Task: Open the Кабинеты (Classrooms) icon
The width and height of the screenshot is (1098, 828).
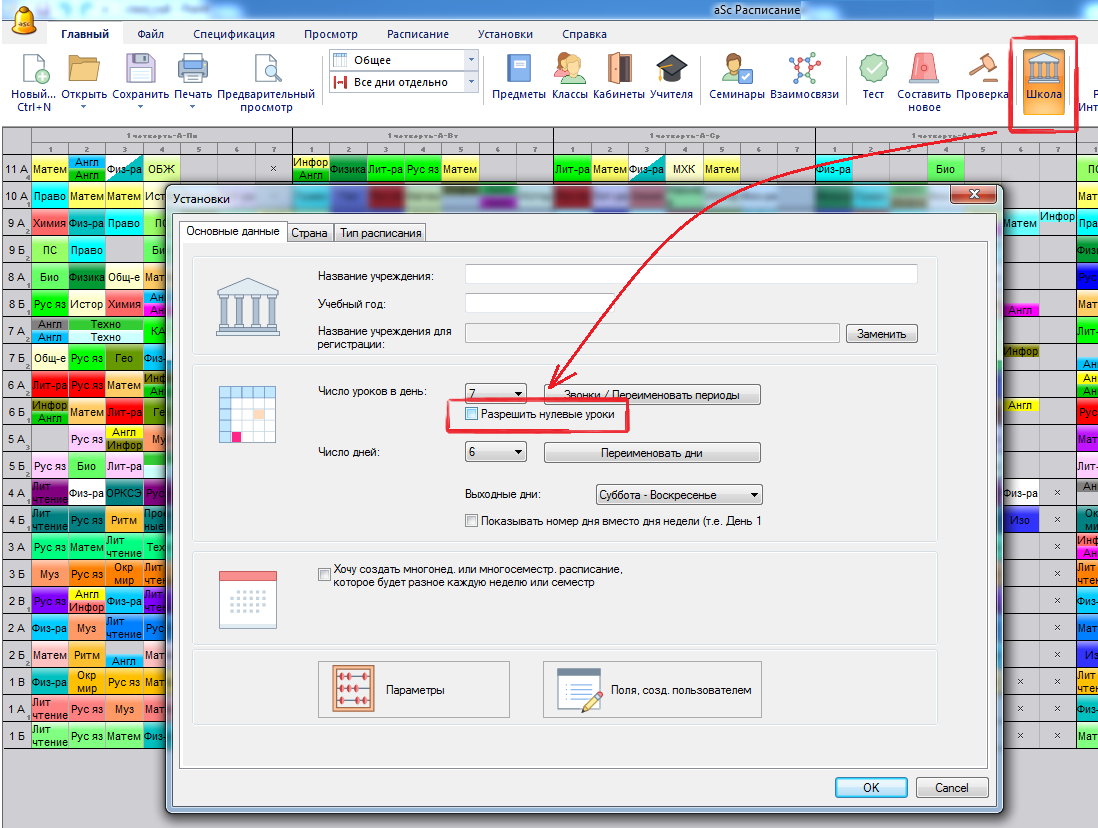Action: pyautogui.click(x=620, y=76)
